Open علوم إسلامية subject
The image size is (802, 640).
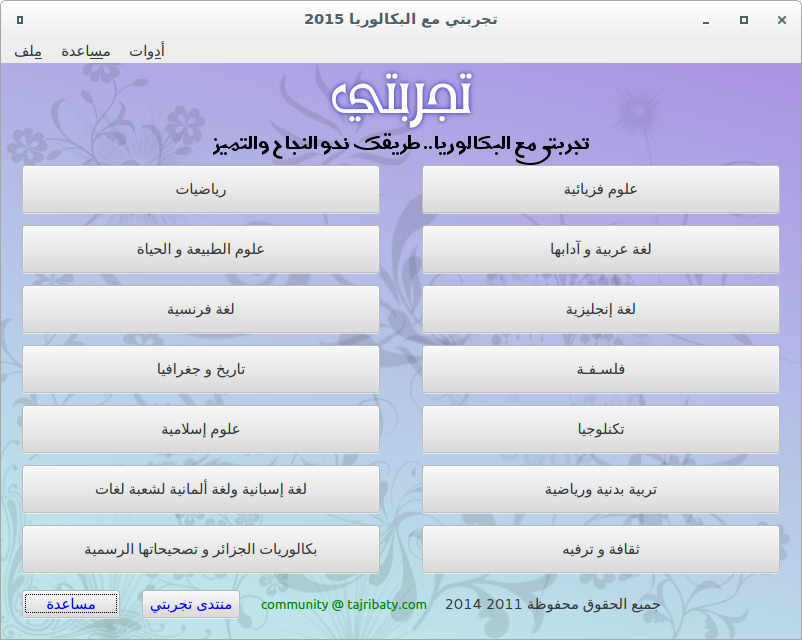[201, 429]
